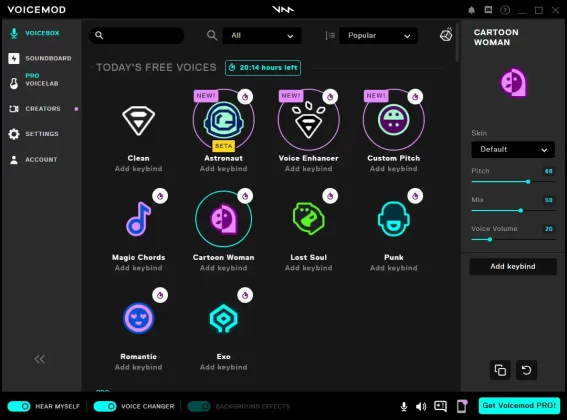Collapse the Today's Free Voices section
The height and width of the screenshot is (420, 567).
click(91, 67)
